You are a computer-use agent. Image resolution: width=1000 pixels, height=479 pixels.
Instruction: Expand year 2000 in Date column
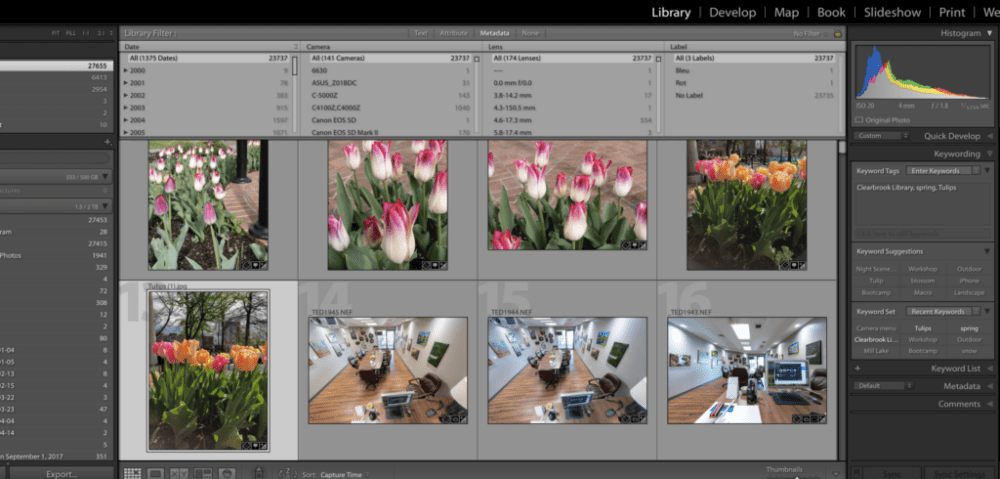[x=126, y=71]
